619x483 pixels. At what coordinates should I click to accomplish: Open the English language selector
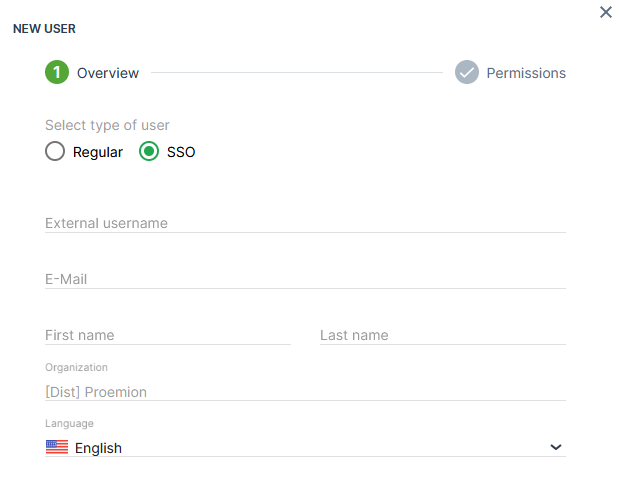(x=300, y=448)
